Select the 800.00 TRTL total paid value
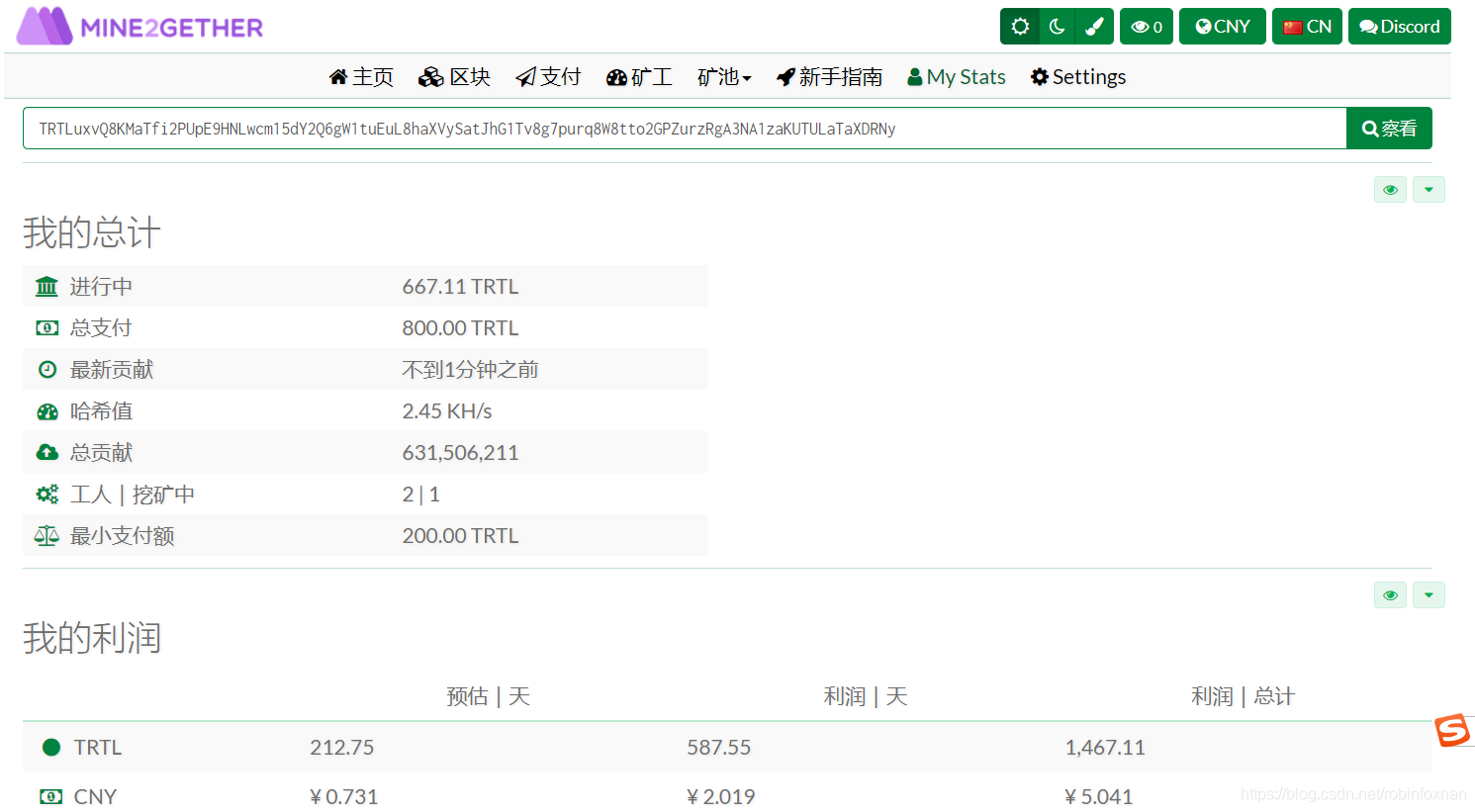This screenshot has height=812, width=1475. (460, 328)
